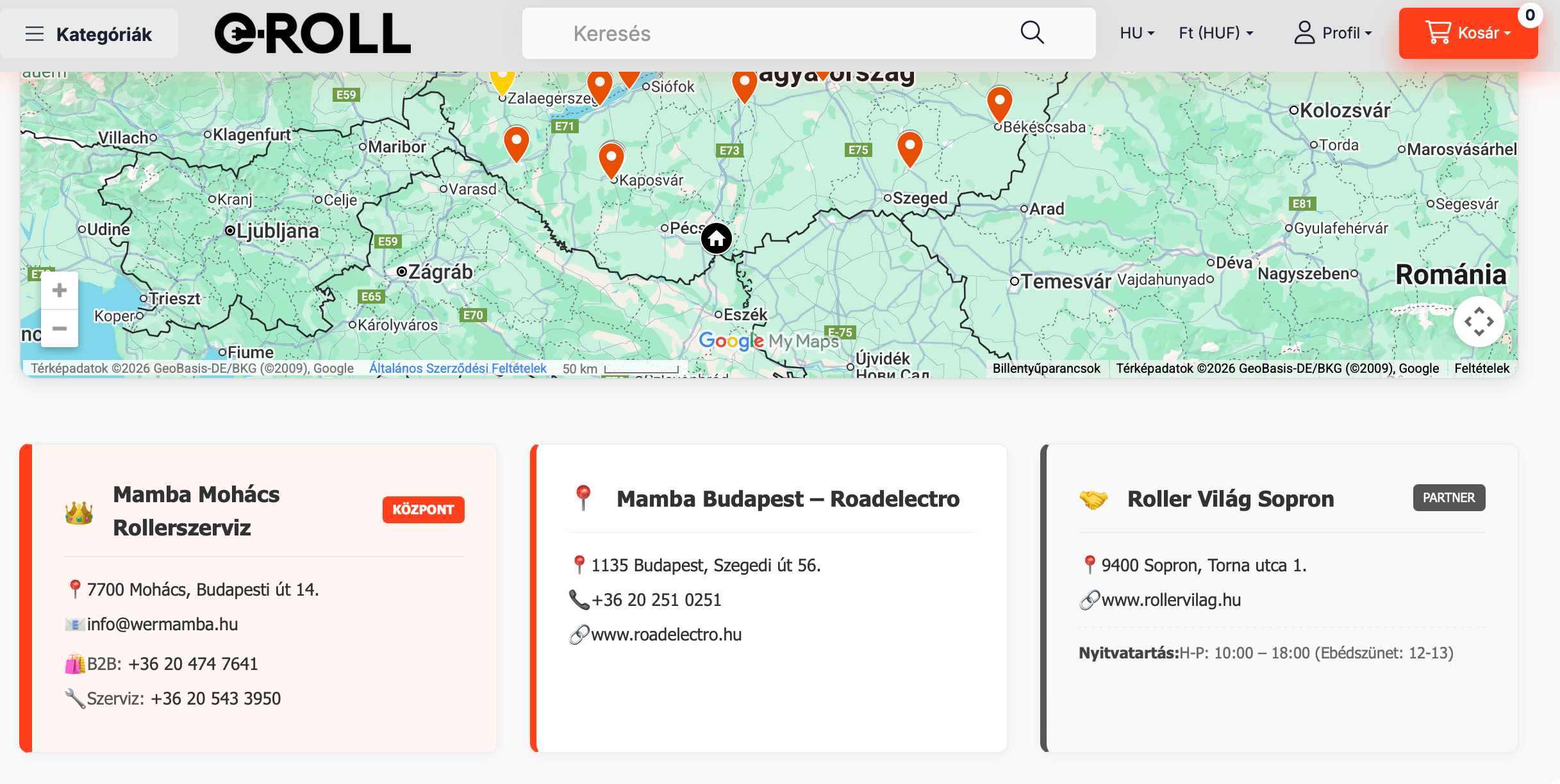Open Billentyűparancsok in the map footer
Screen dimensions: 1560x784
click(1046, 368)
